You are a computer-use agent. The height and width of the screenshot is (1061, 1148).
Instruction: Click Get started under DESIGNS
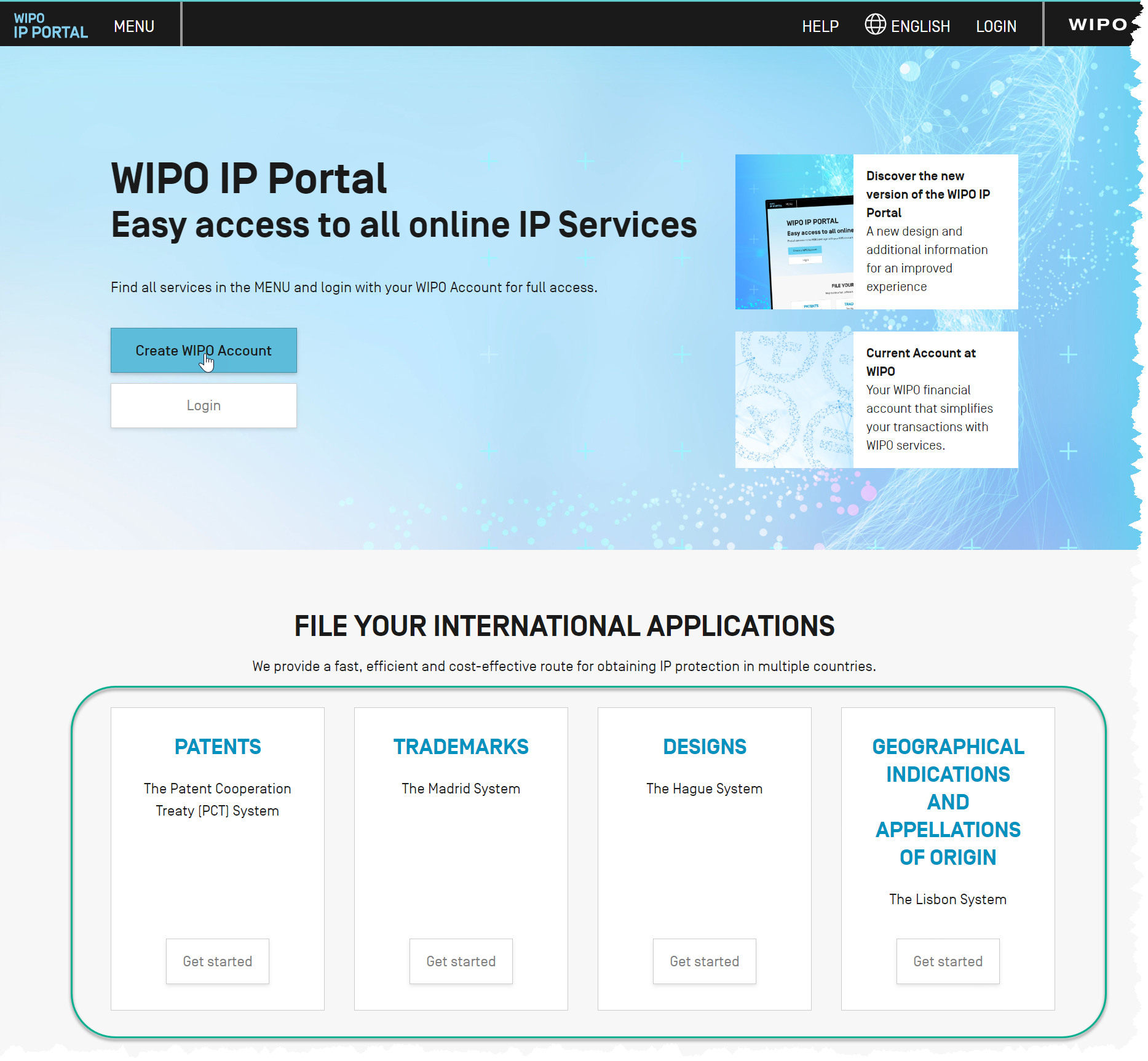pyautogui.click(x=705, y=961)
